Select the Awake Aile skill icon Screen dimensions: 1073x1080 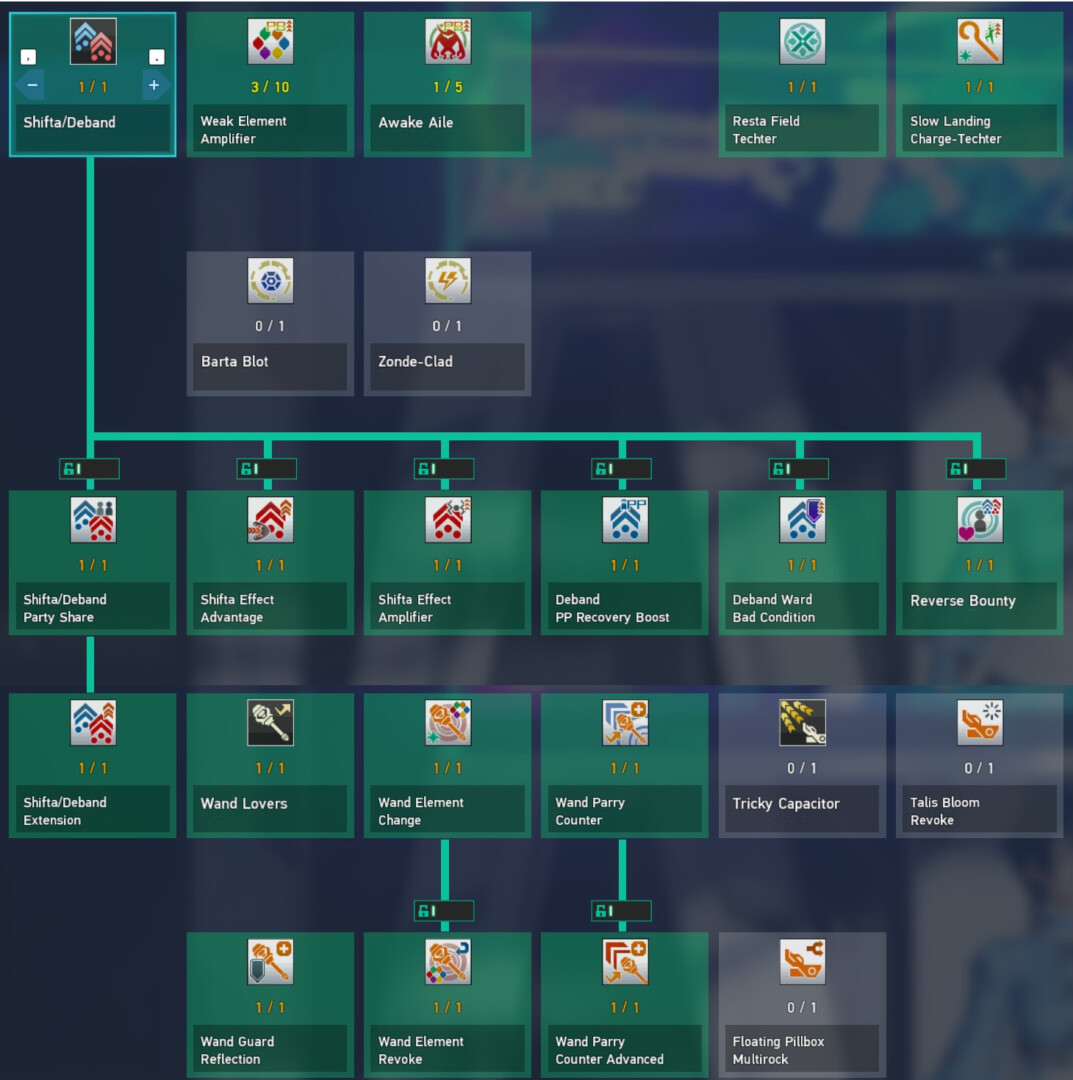[447, 42]
